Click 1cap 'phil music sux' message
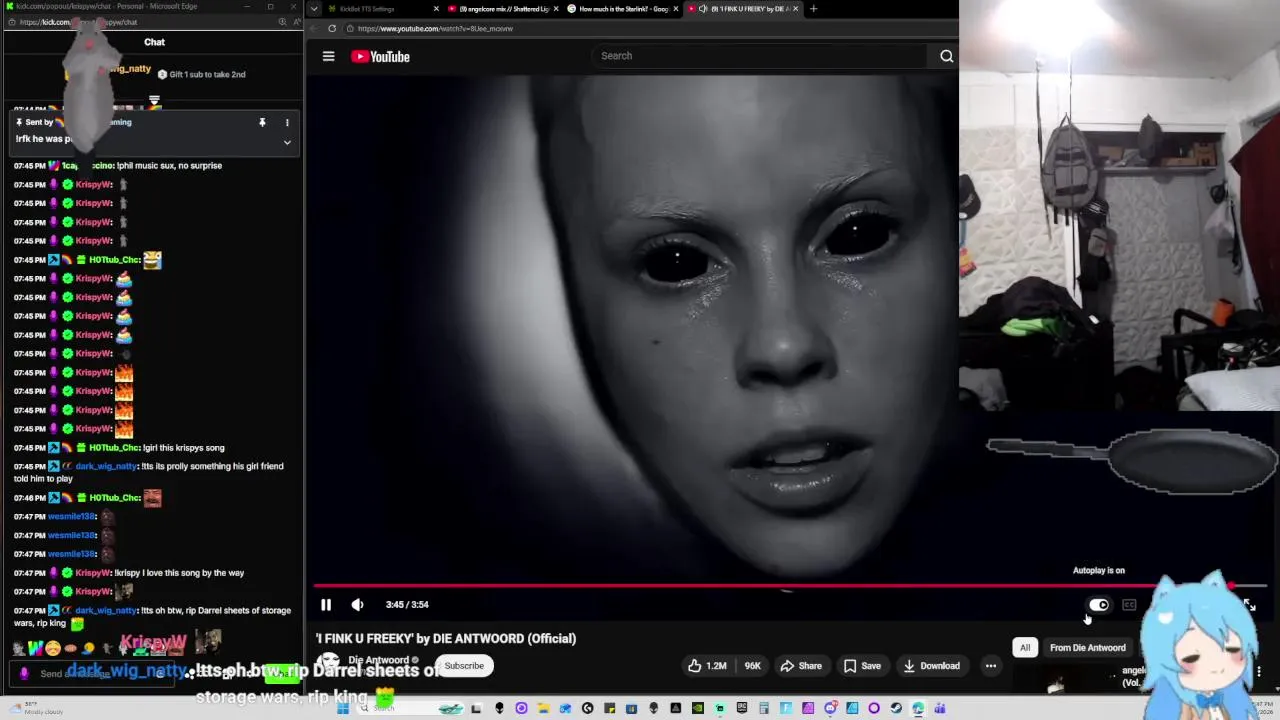Image resolution: width=1280 pixels, height=720 pixels. point(118,166)
